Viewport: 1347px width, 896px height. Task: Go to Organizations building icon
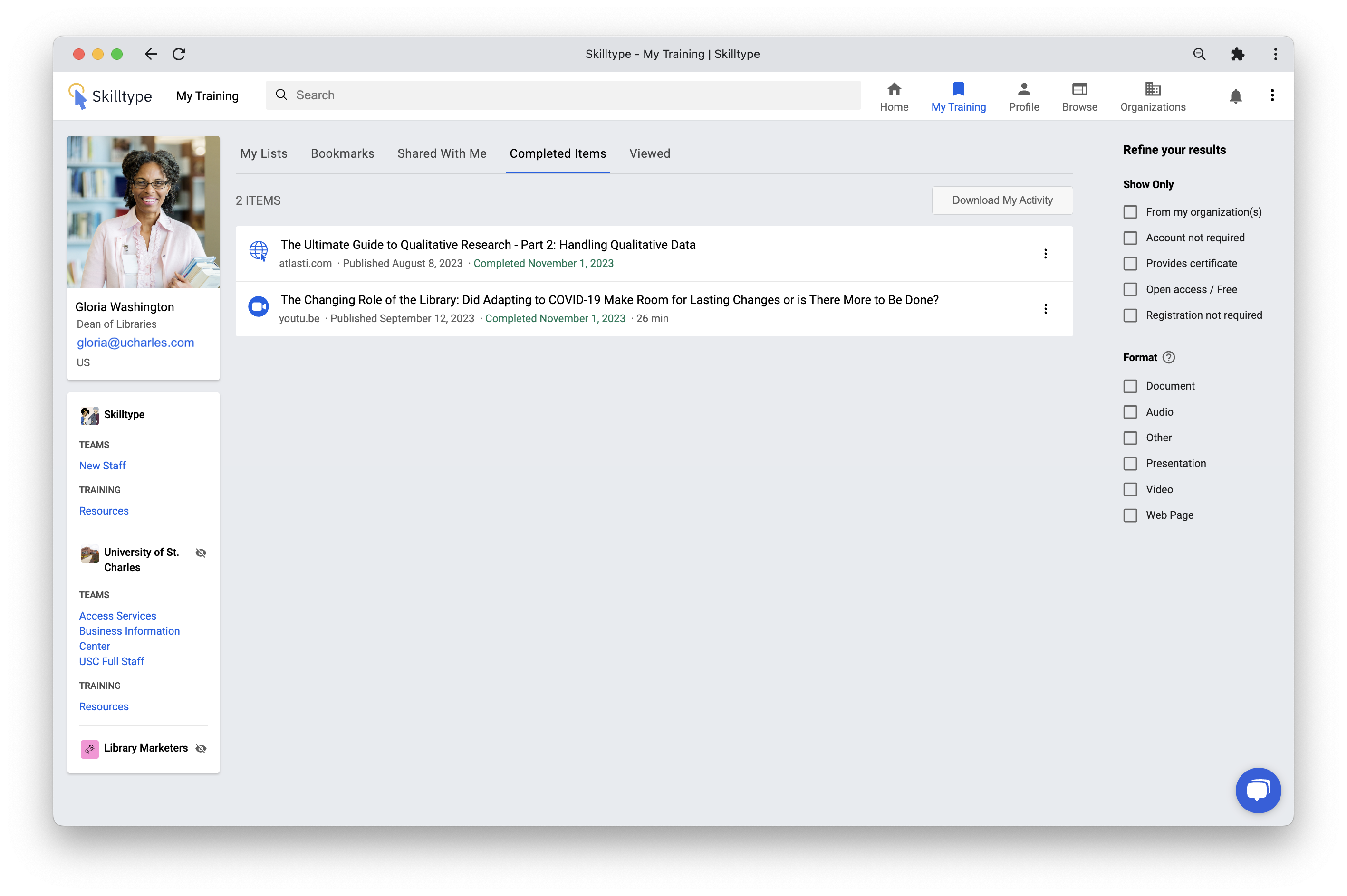(1152, 89)
